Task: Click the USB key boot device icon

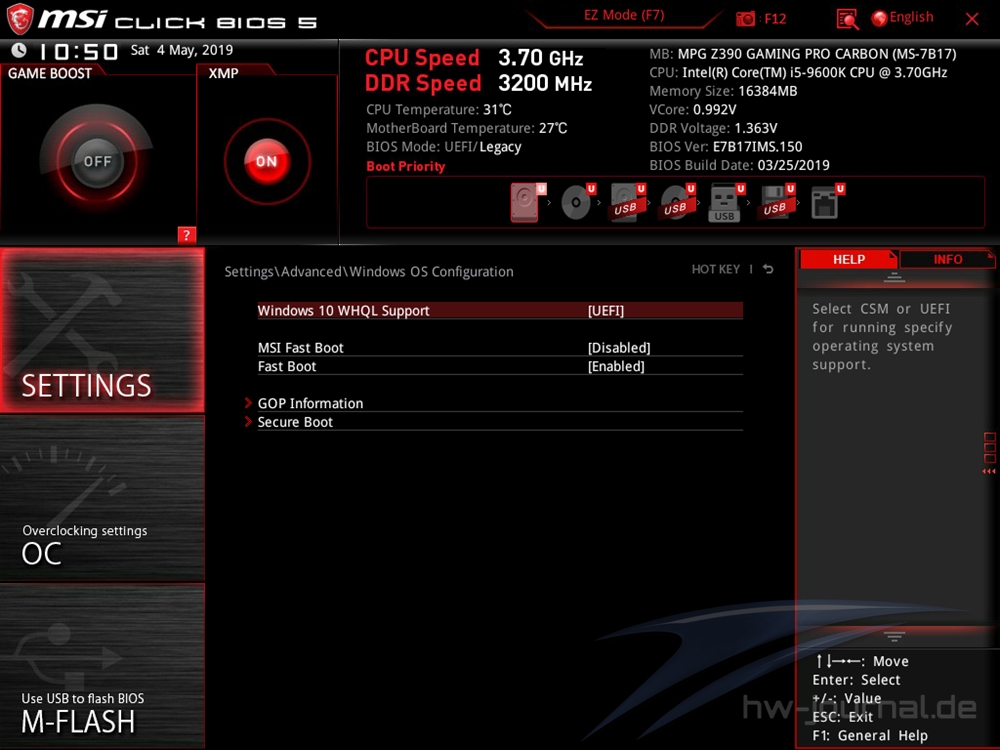Action: [x=725, y=203]
